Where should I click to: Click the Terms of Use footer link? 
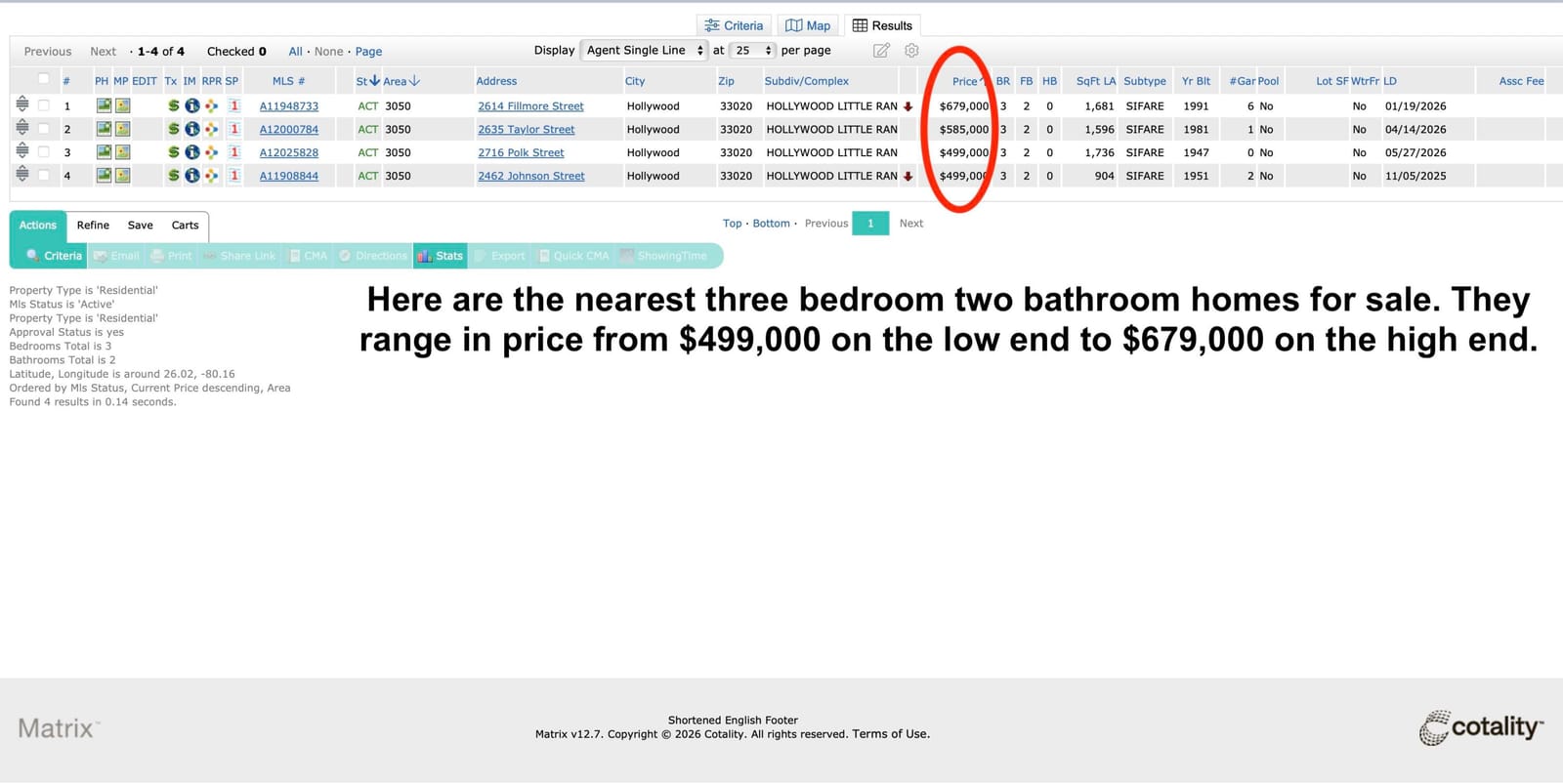point(891,734)
